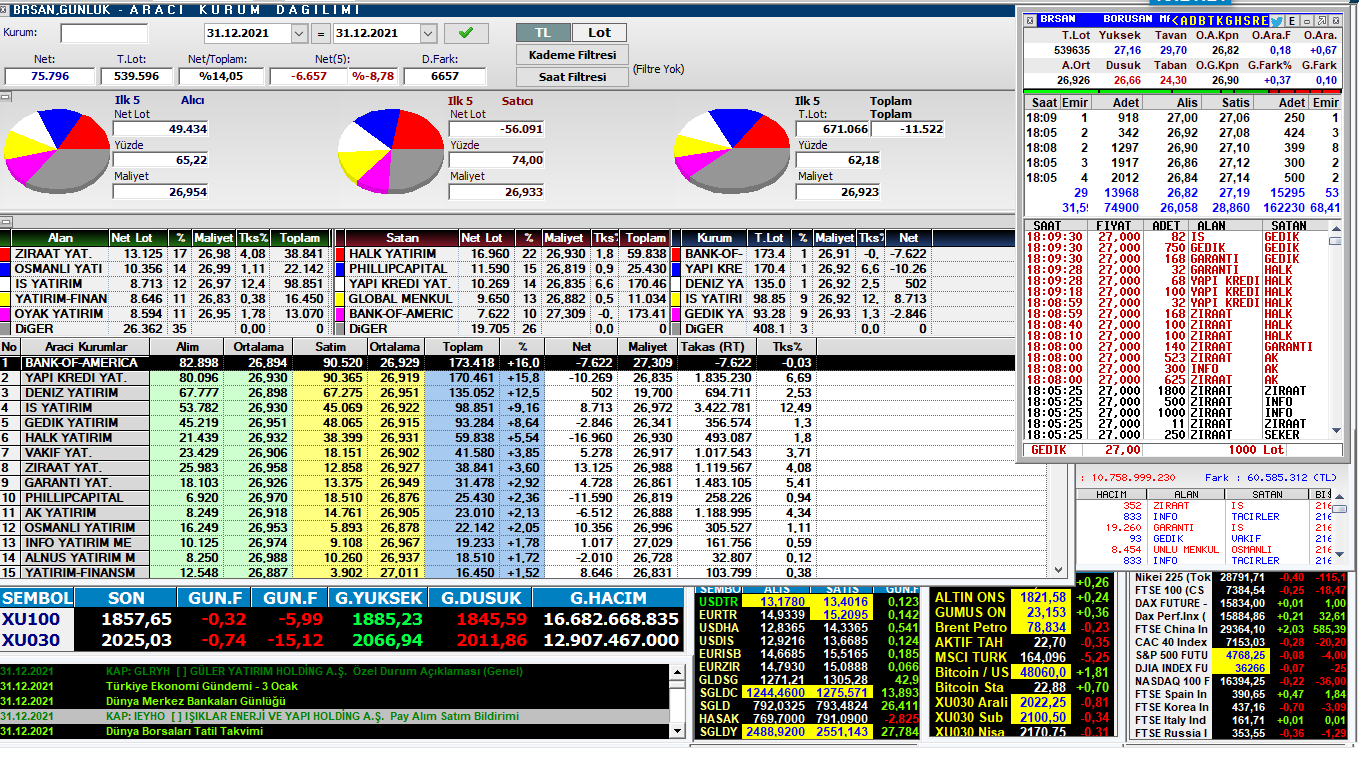Click the yellow < arrow in BRSAN title strip
This screenshot has width=1366, height=768.
tap(1176, 20)
